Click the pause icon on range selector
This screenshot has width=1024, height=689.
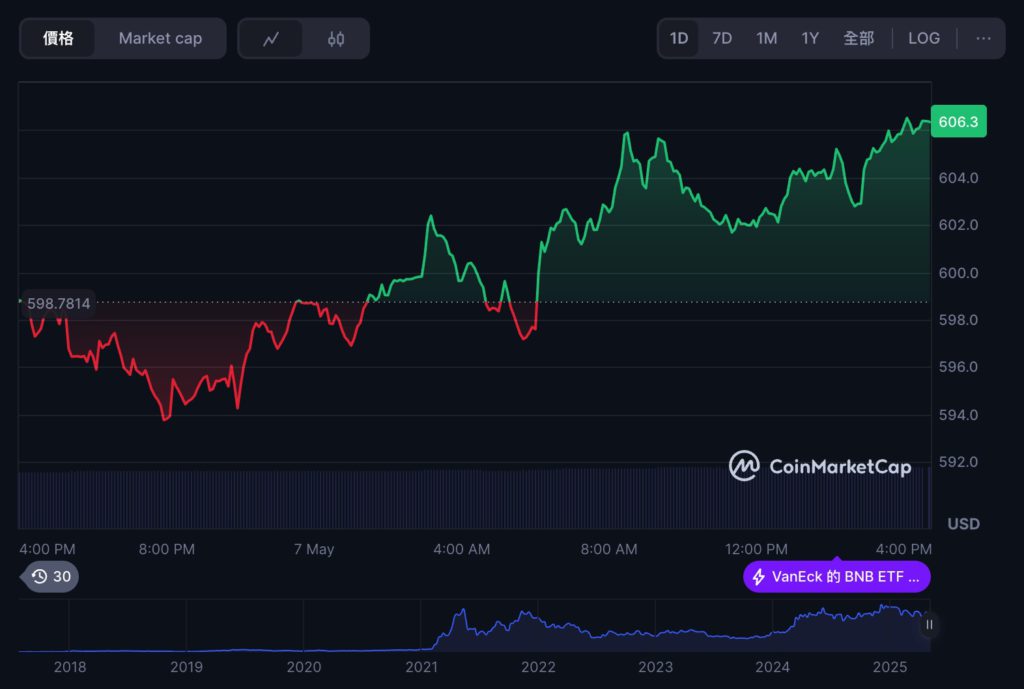tap(929, 625)
